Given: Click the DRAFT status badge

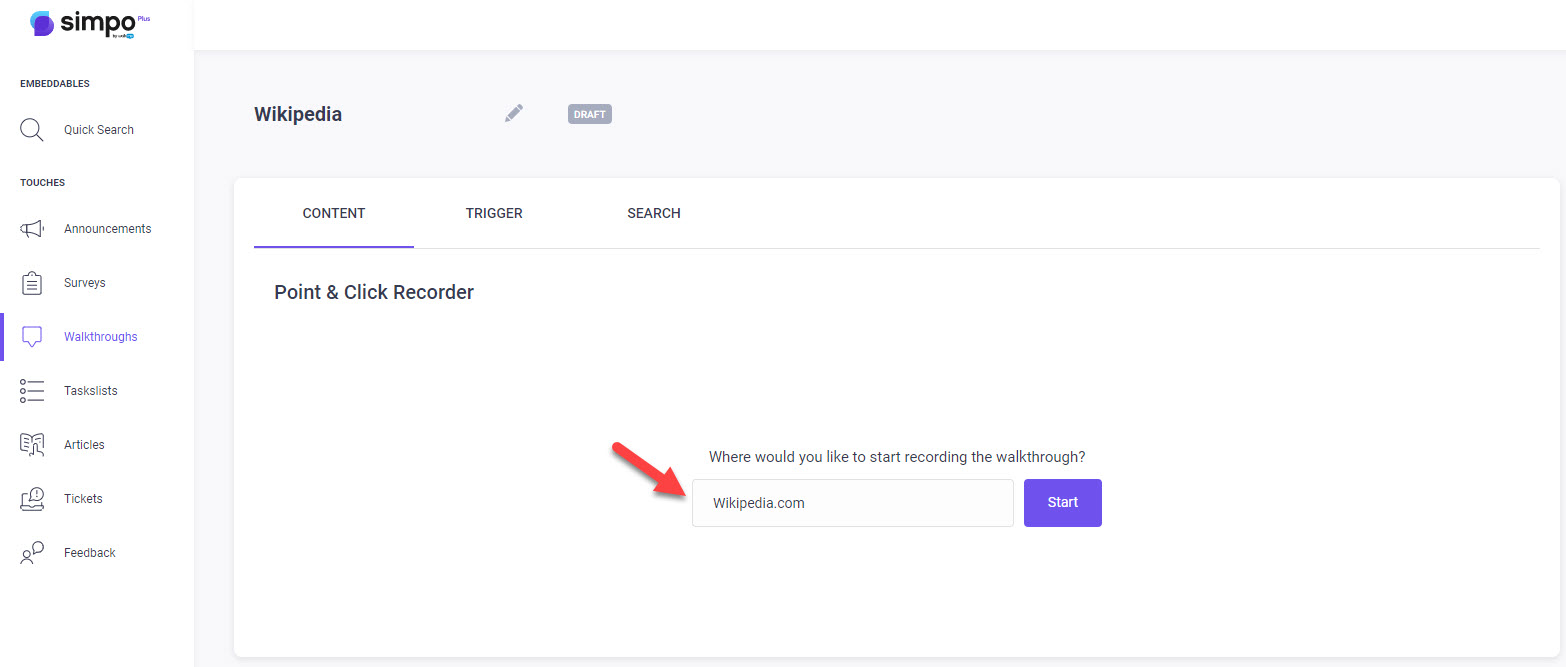Looking at the screenshot, I should coord(590,114).
